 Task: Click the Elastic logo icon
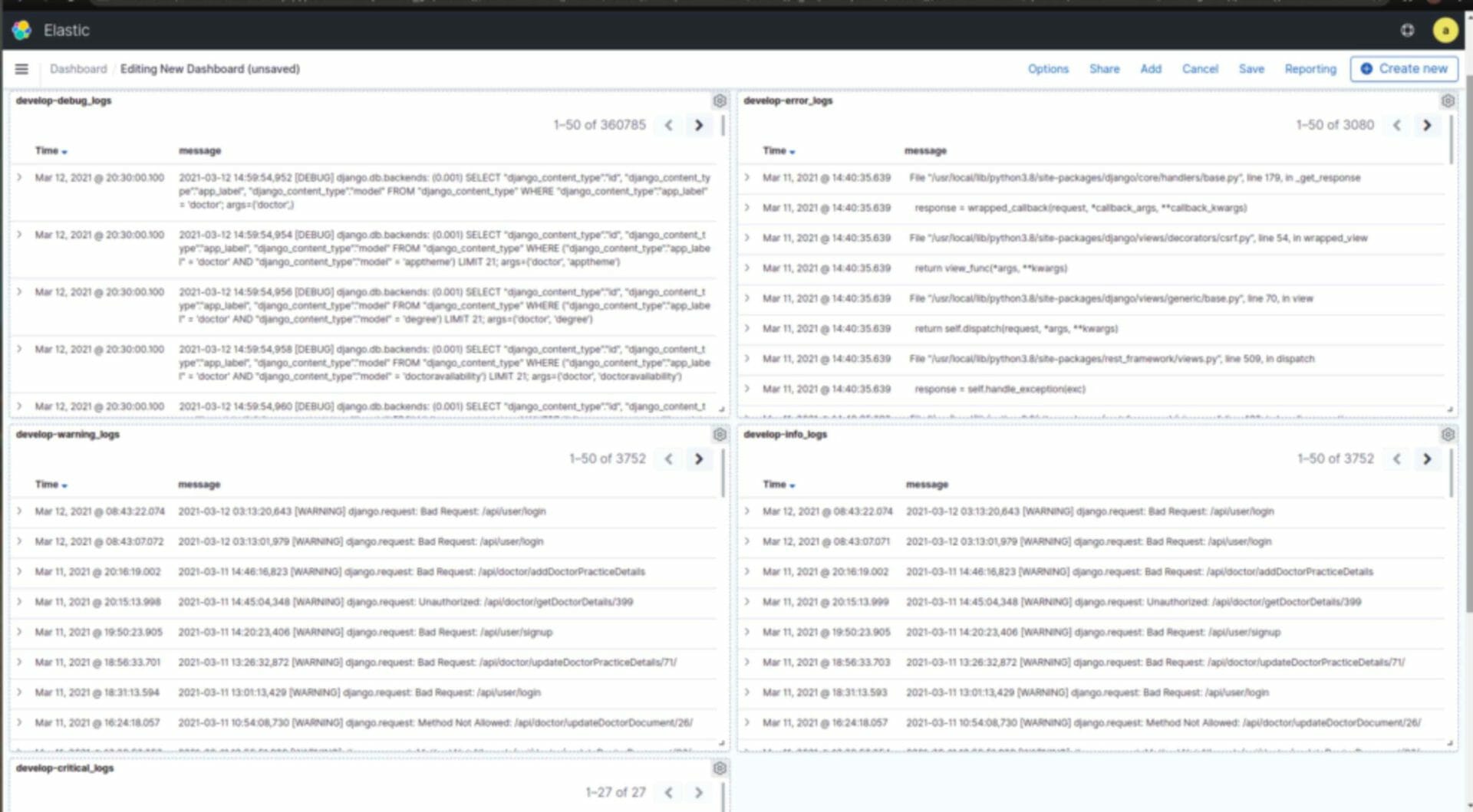(22, 30)
